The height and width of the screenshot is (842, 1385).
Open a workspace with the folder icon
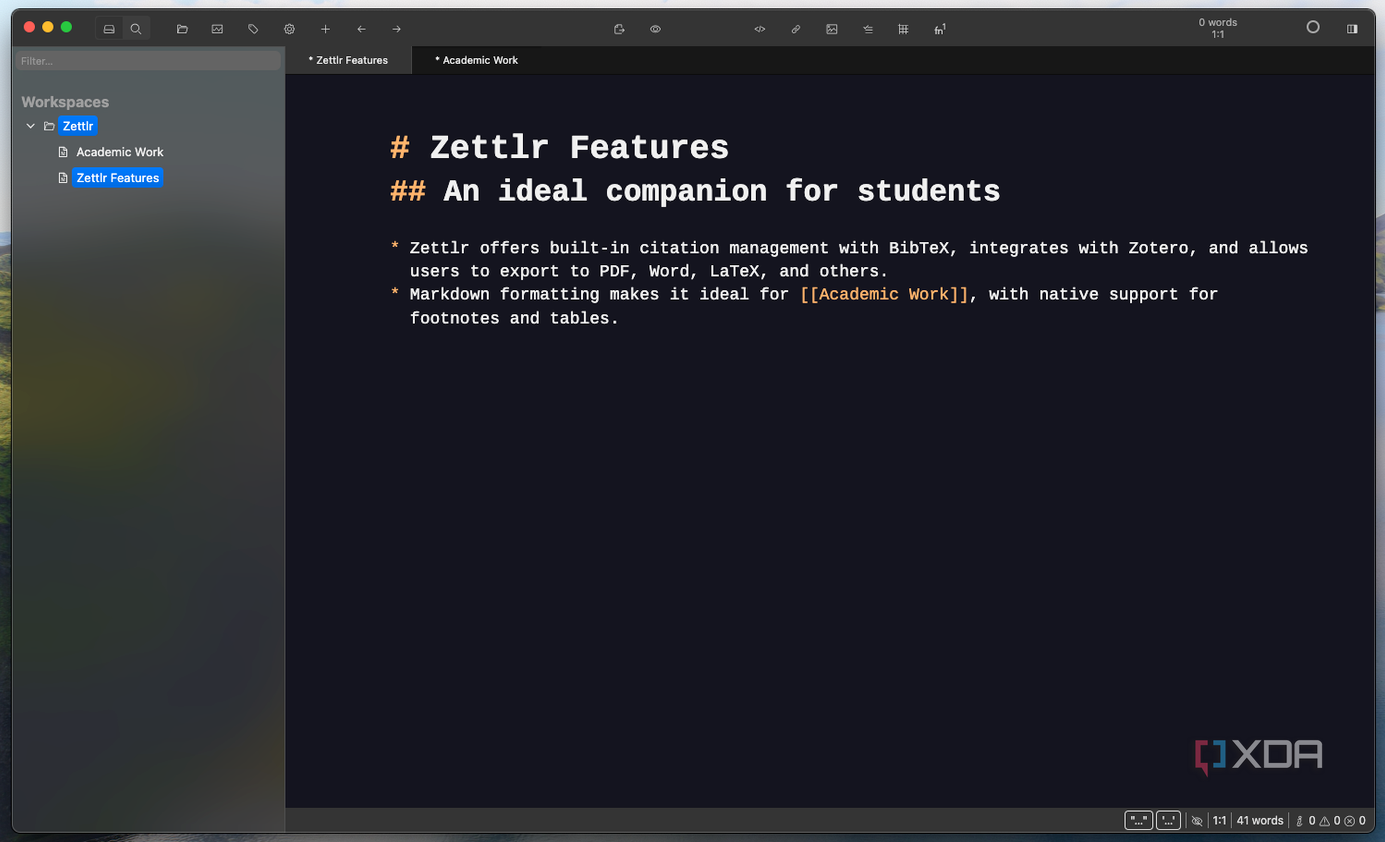pyautogui.click(x=182, y=29)
